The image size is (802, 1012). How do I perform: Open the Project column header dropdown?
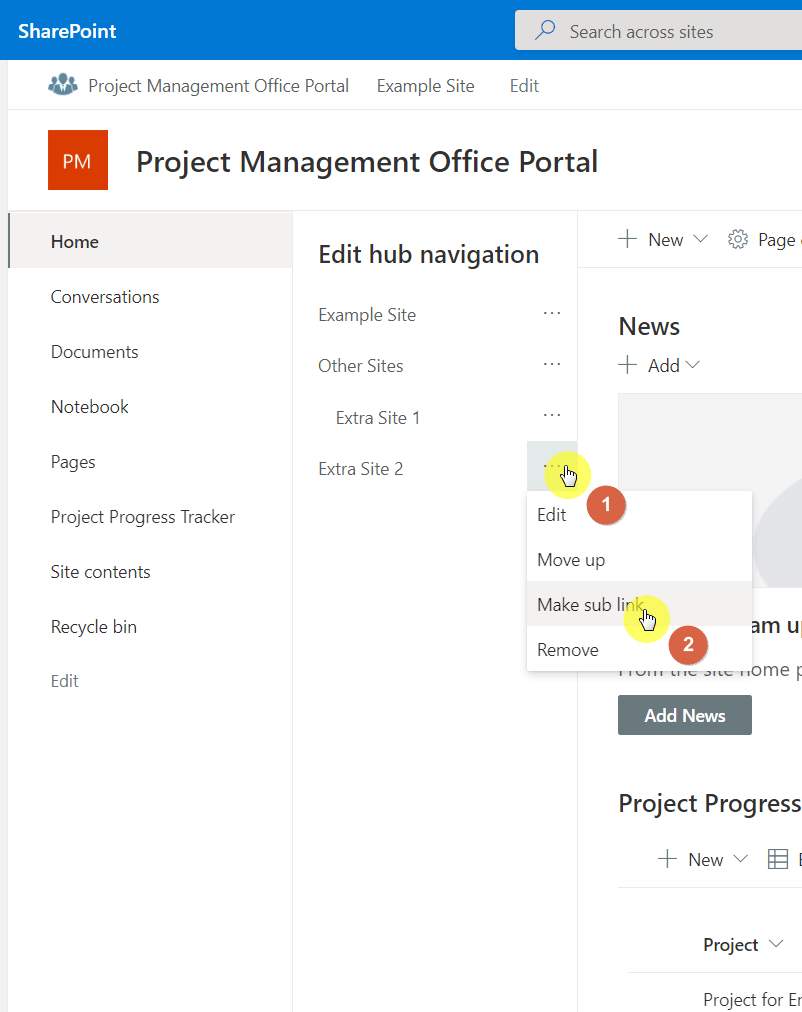(776, 944)
